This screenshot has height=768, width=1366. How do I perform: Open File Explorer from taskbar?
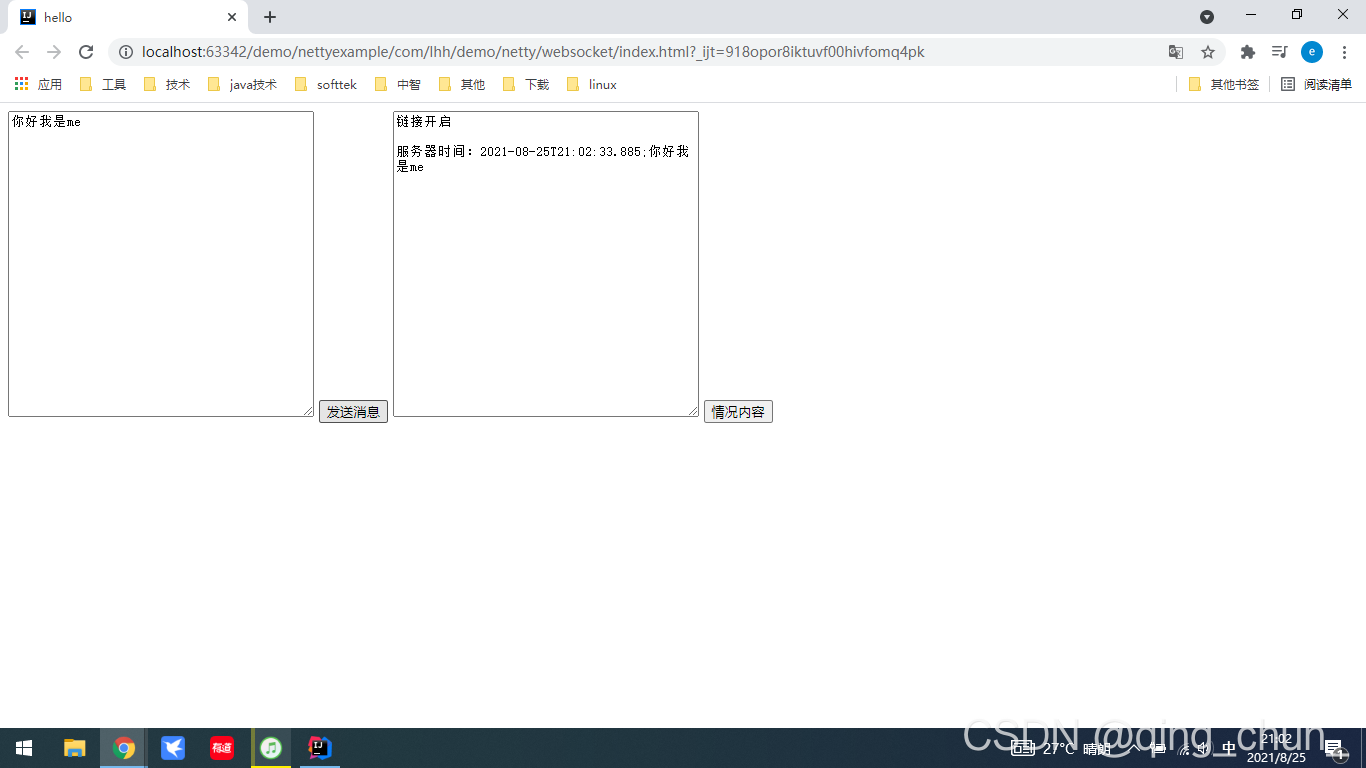pos(75,748)
